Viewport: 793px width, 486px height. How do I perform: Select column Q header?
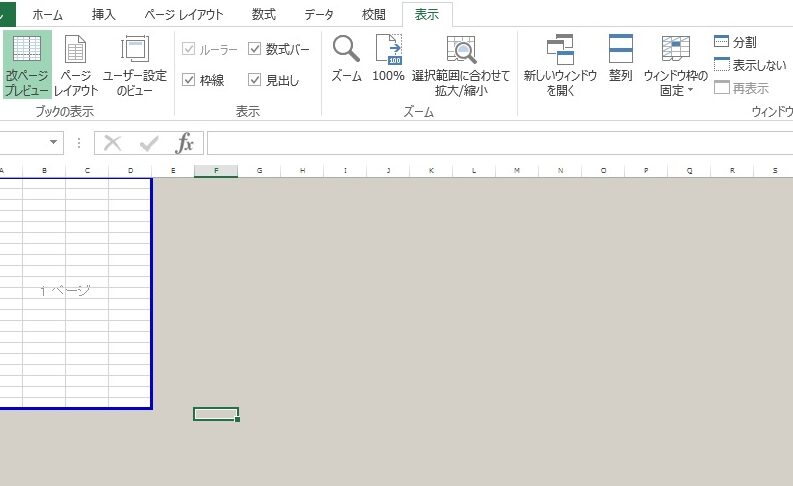point(689,171)
